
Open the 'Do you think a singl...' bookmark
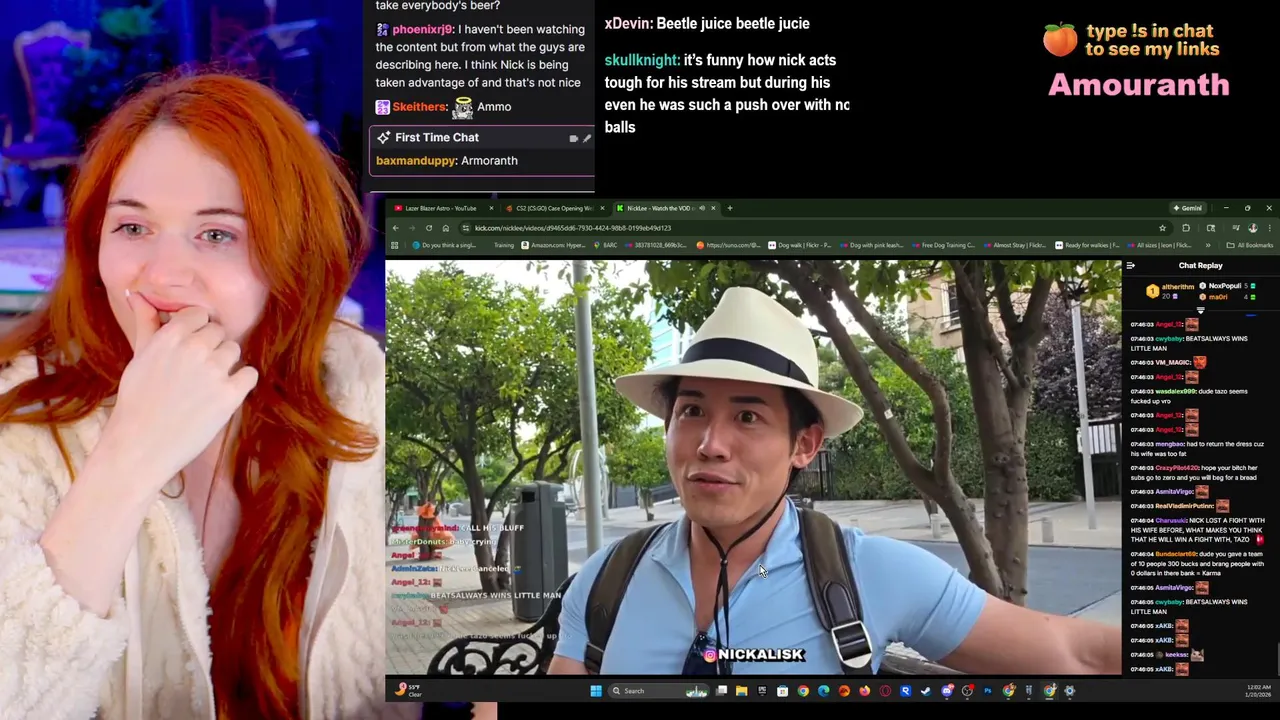pyautogui.click(x=444, y=245)
